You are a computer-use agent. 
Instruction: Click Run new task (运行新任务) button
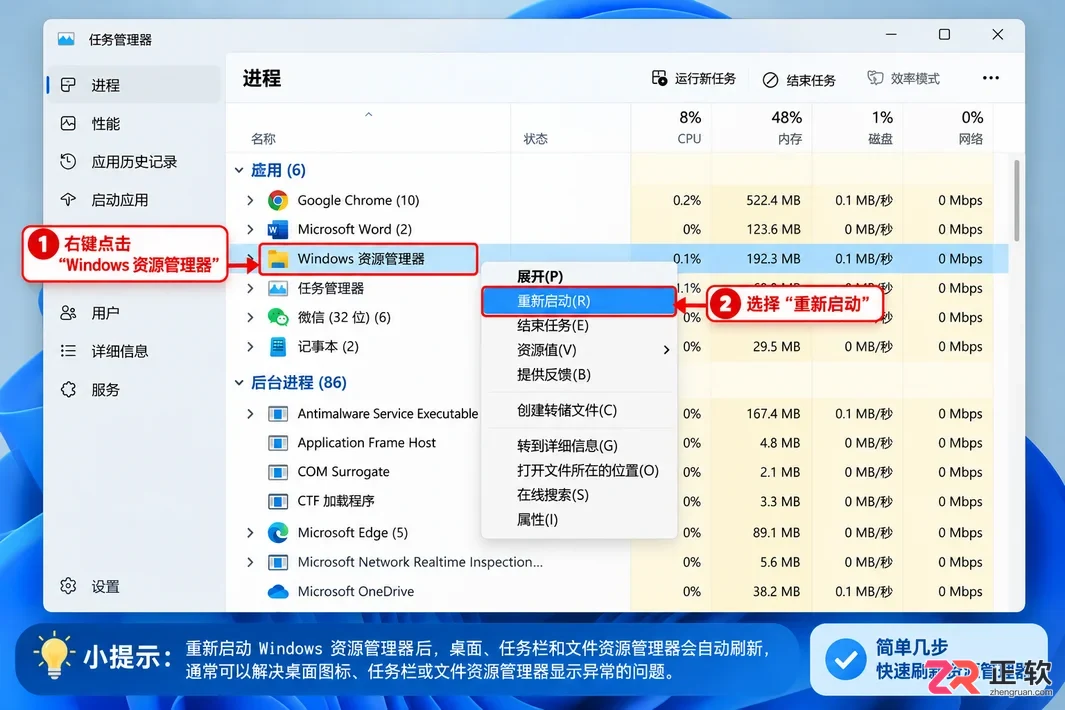[693, 79]
